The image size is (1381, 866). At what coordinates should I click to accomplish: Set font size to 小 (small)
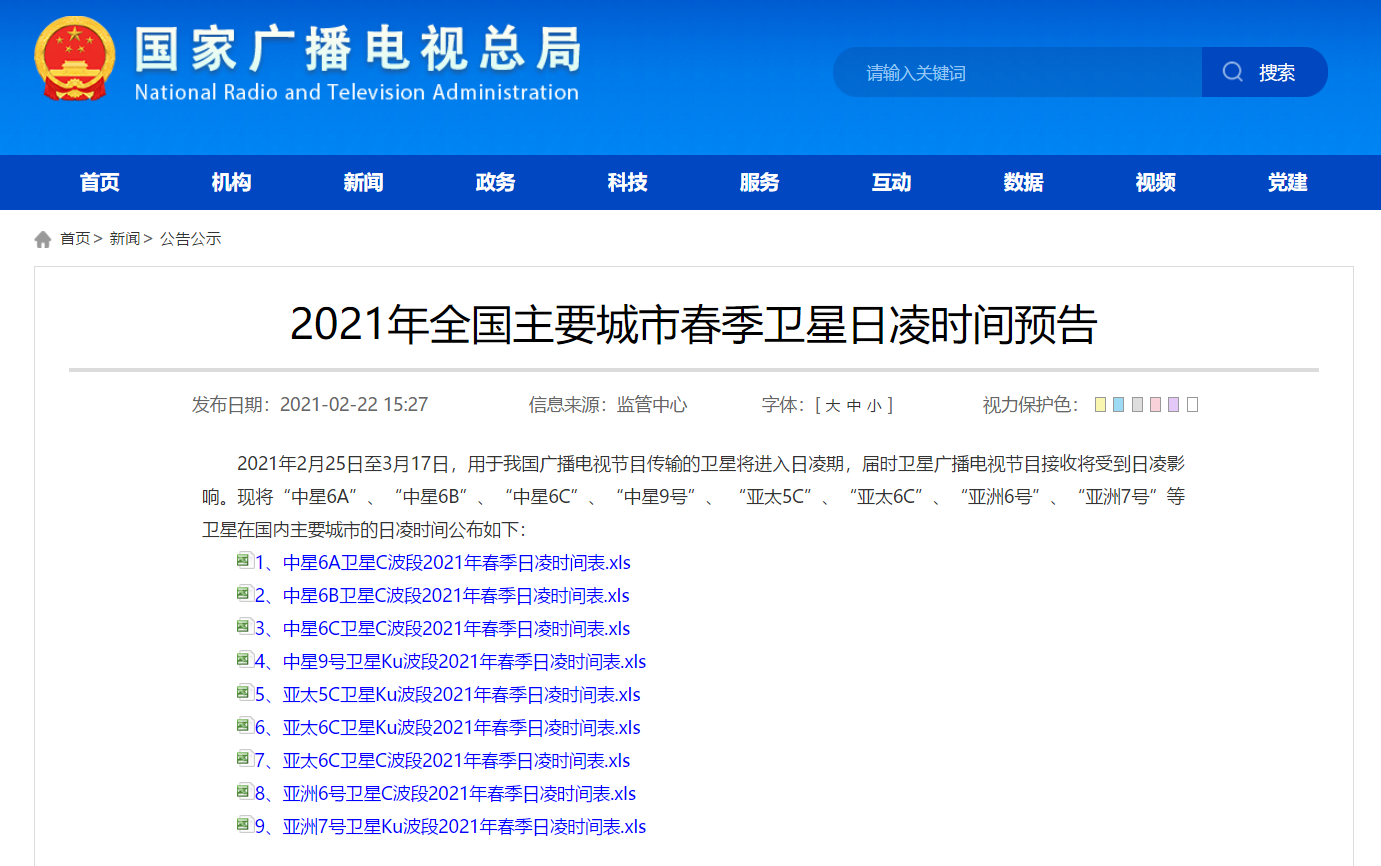(x=874, y=405)
